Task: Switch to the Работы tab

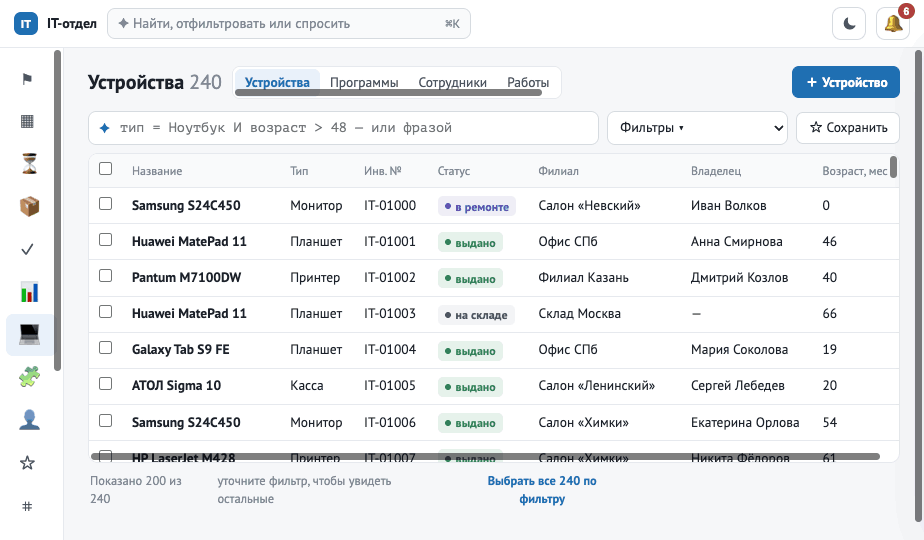Action: pos(528,83)
